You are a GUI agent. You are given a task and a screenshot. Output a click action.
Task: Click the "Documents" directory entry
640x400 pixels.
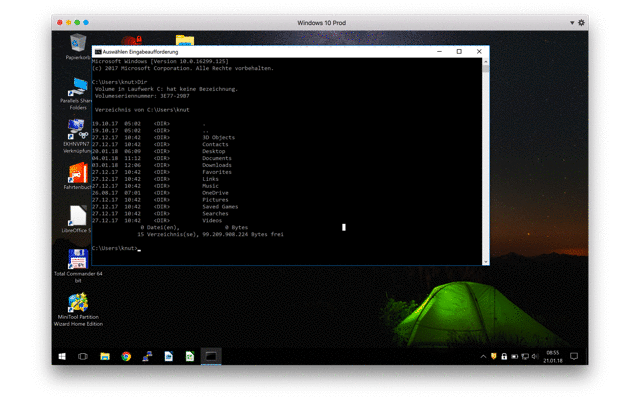pyautogui.click(x=217, y=158)
